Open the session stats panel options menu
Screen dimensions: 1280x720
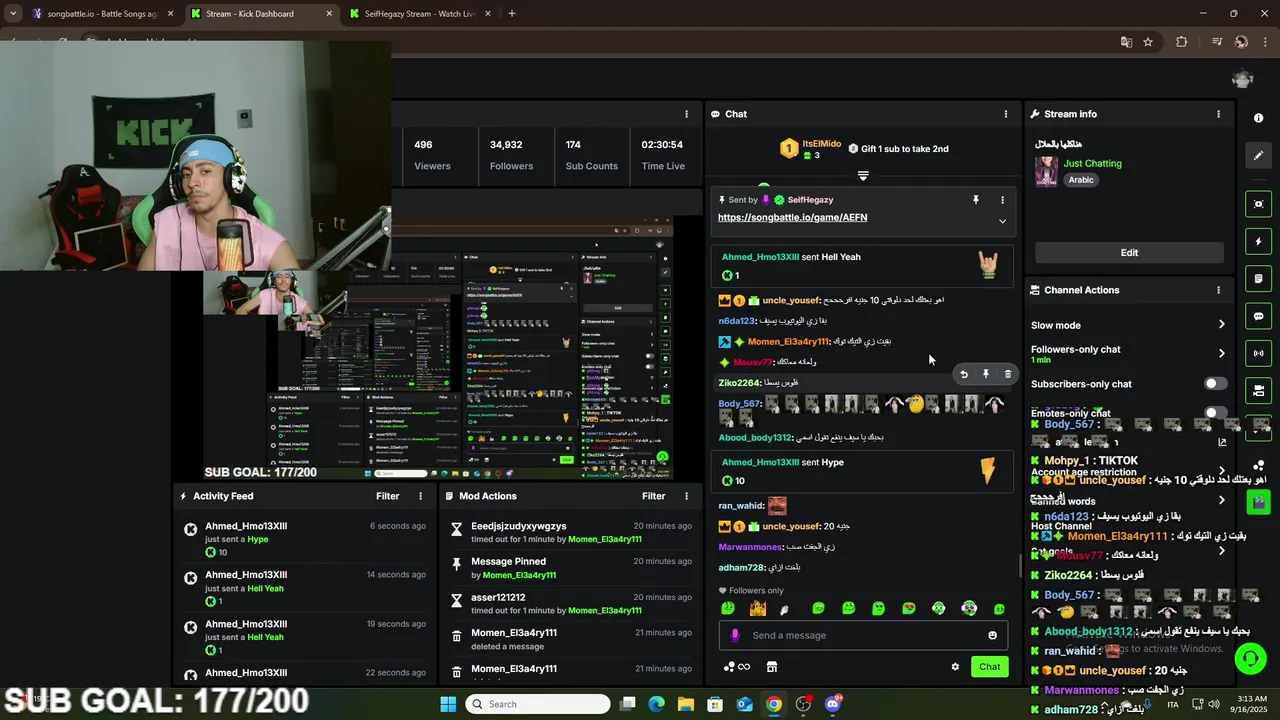pyautogui.click(x=686, y=114)
